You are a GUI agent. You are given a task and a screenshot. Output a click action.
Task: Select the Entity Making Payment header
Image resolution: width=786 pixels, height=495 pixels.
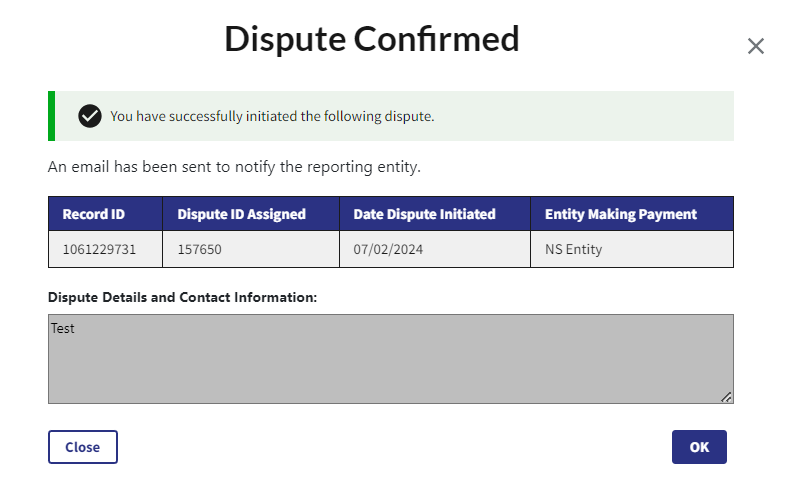620,214
